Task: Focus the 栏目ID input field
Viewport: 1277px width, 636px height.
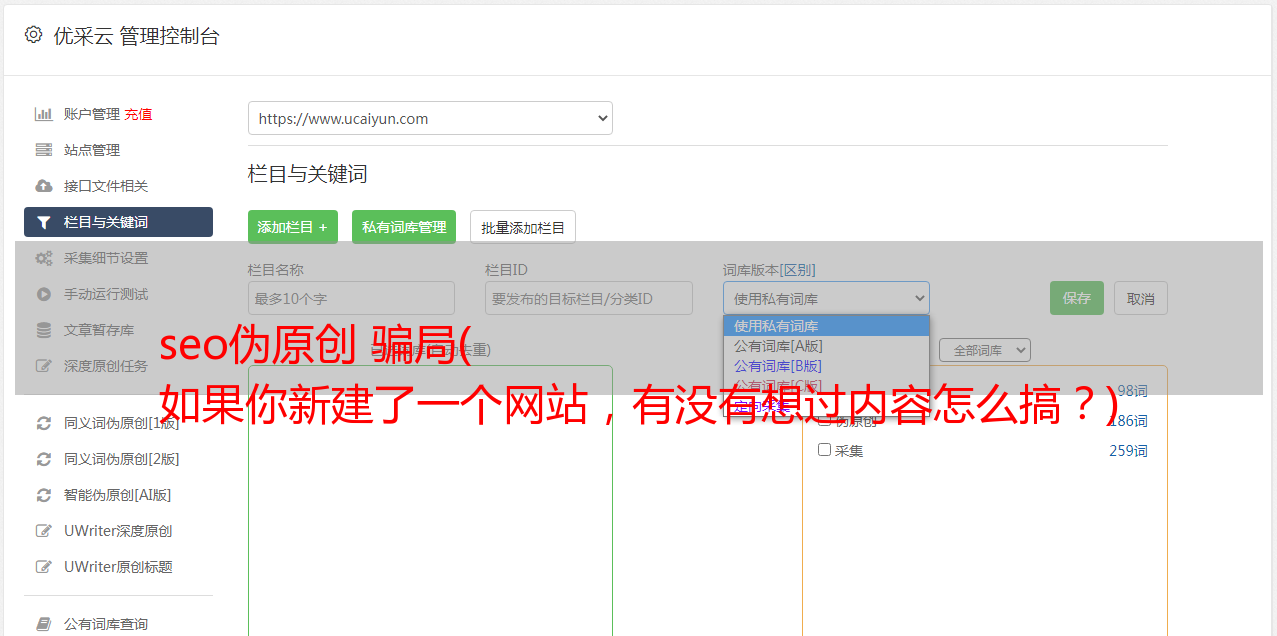Action: [x=589, y=298]
